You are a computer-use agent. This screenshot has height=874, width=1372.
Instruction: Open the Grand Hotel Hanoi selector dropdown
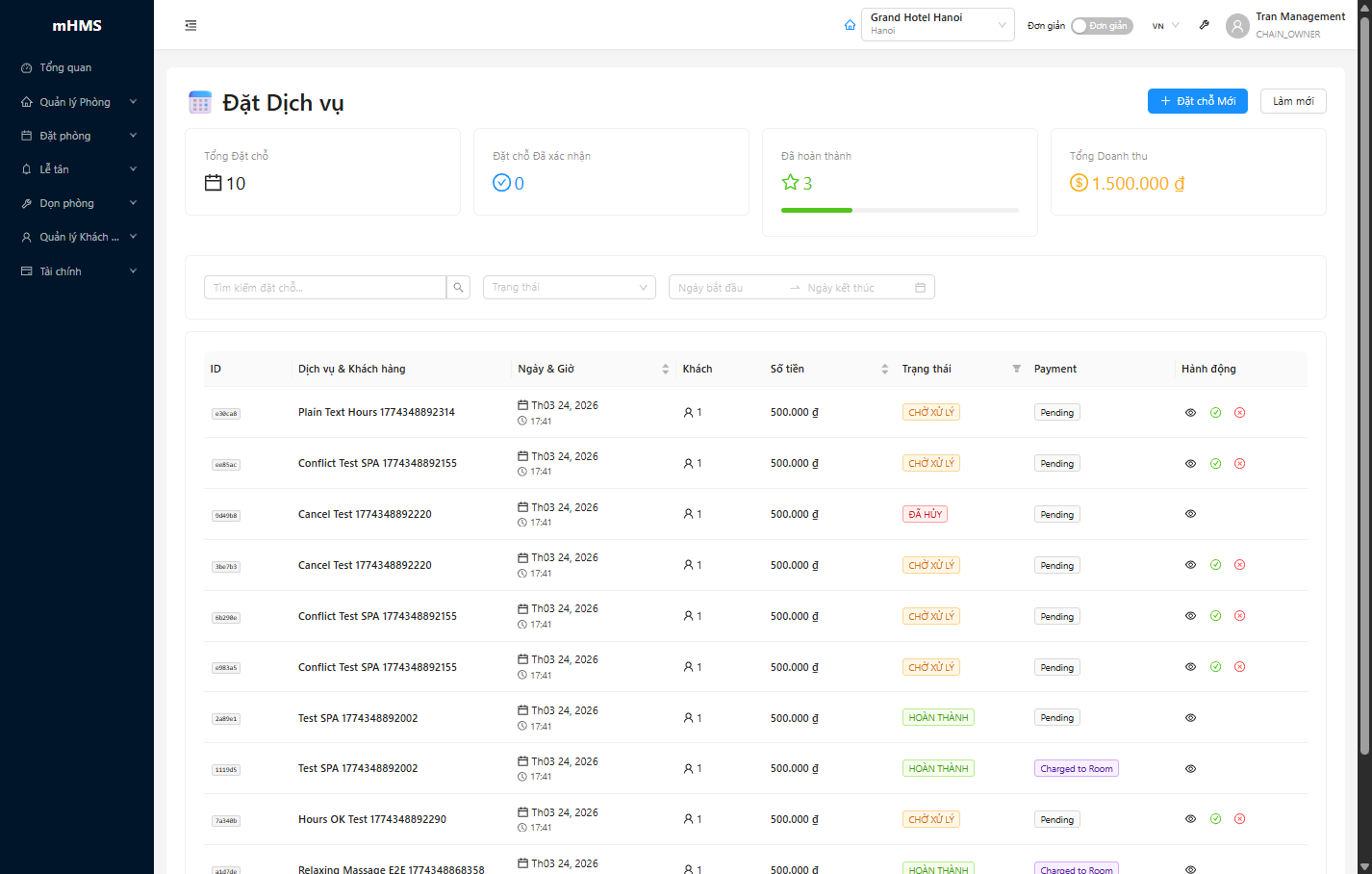coord(937,25)
